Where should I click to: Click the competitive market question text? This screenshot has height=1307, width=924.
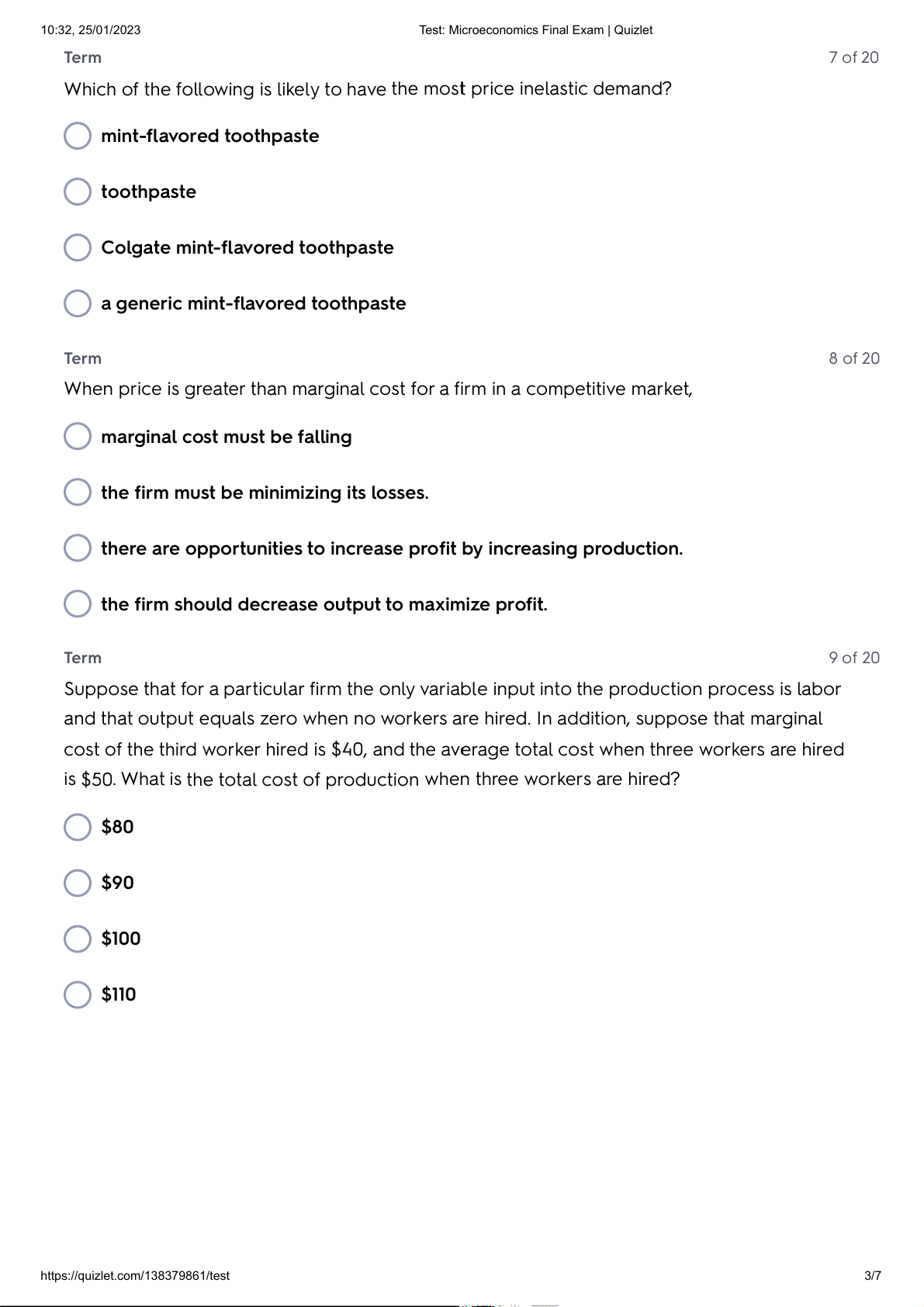(x=378, y=389)
